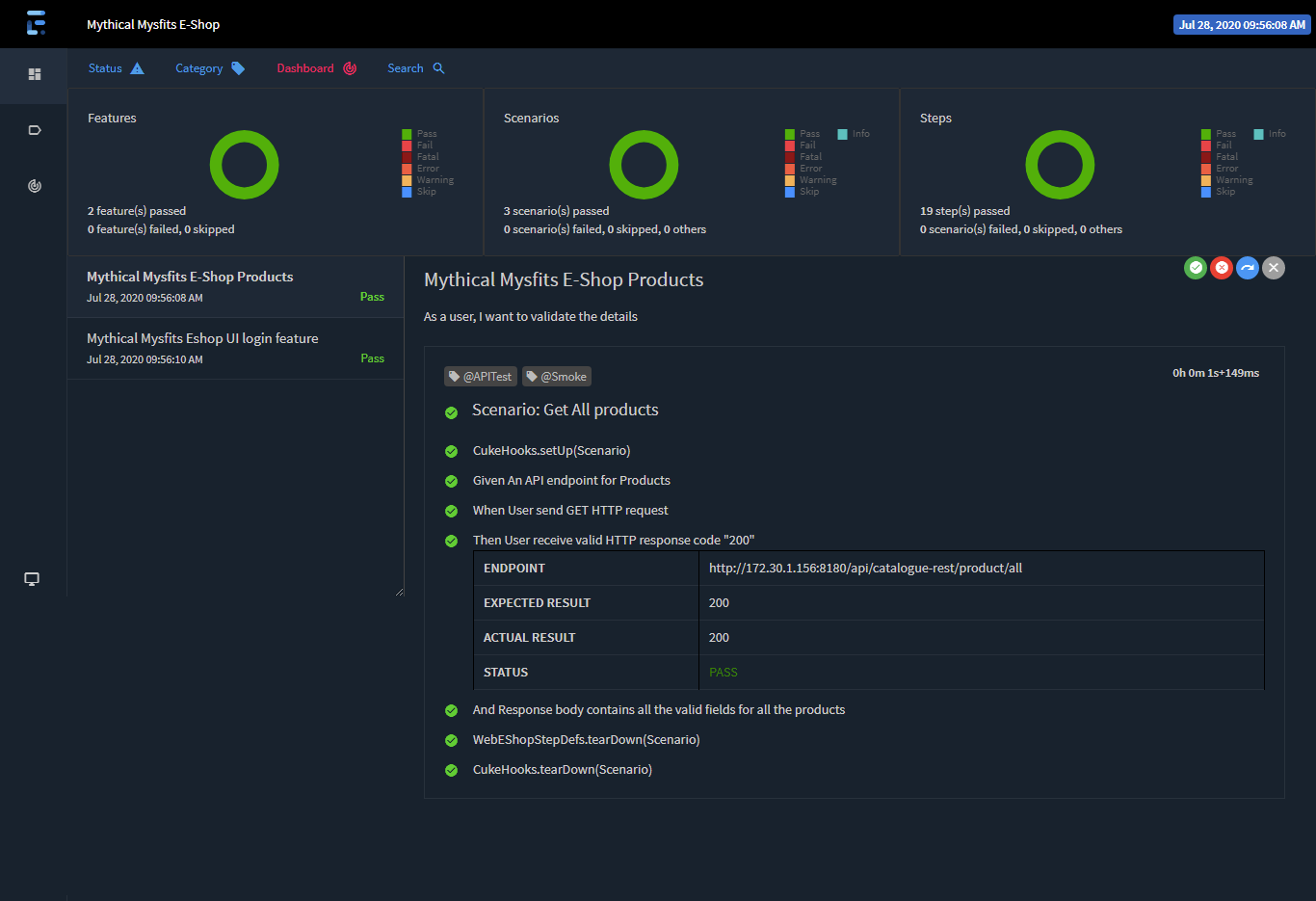The width and height of the screenshot is (1316, 901).
Task: Click the Mythical Mysfits E-Shop header title
Action: pos(153,24)
